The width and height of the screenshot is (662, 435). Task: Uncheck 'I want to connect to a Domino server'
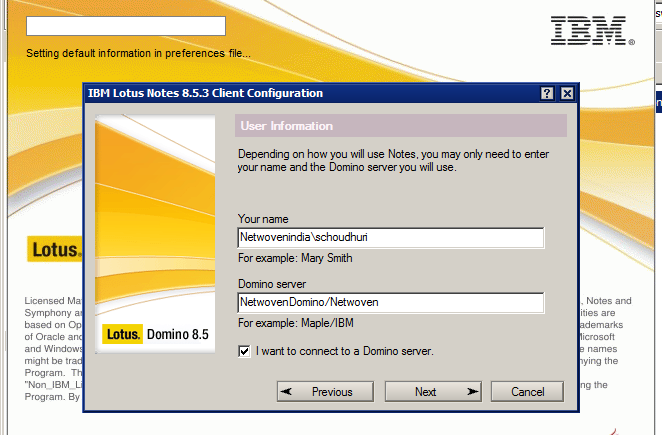point(244,351)
